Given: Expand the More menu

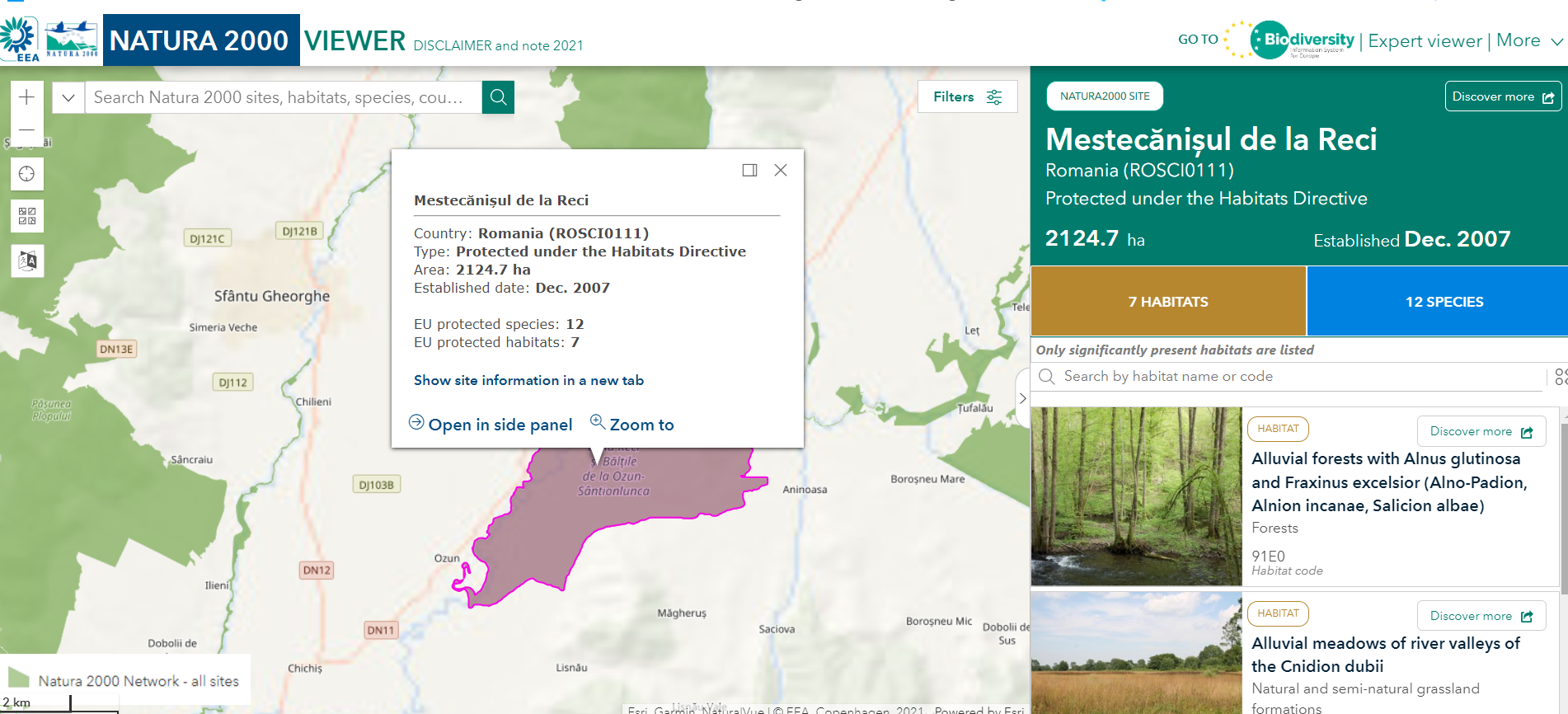Looking at the screenshot, I should (x=1529, y=40).
